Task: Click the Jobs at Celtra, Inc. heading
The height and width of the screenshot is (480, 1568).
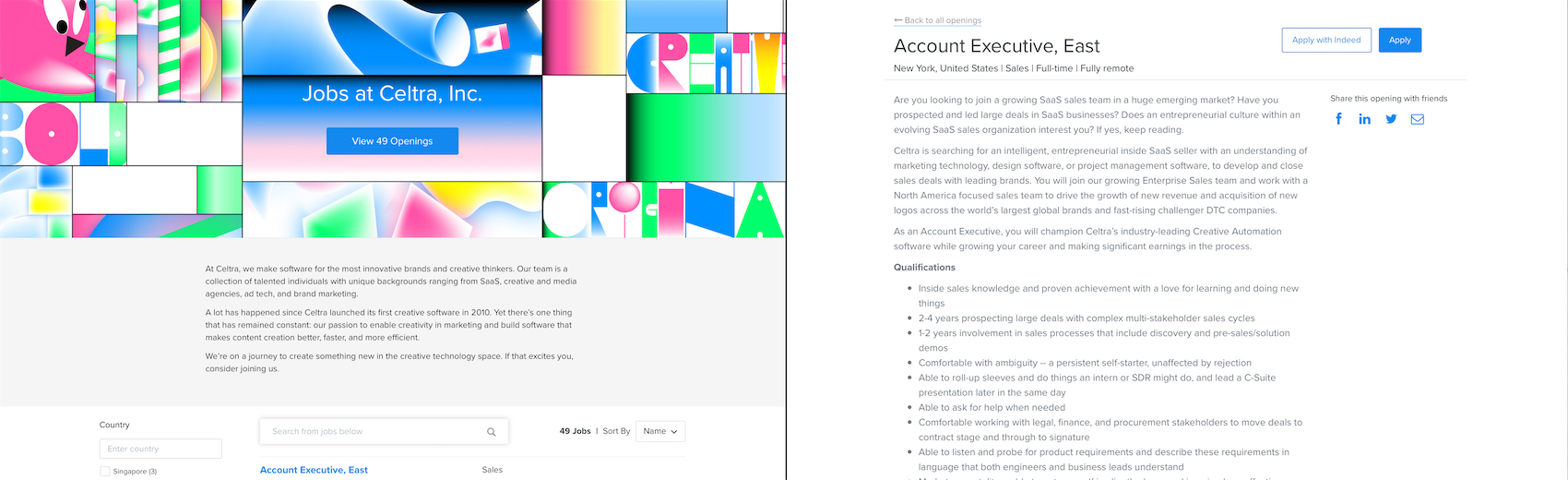Action: point(392,93)
